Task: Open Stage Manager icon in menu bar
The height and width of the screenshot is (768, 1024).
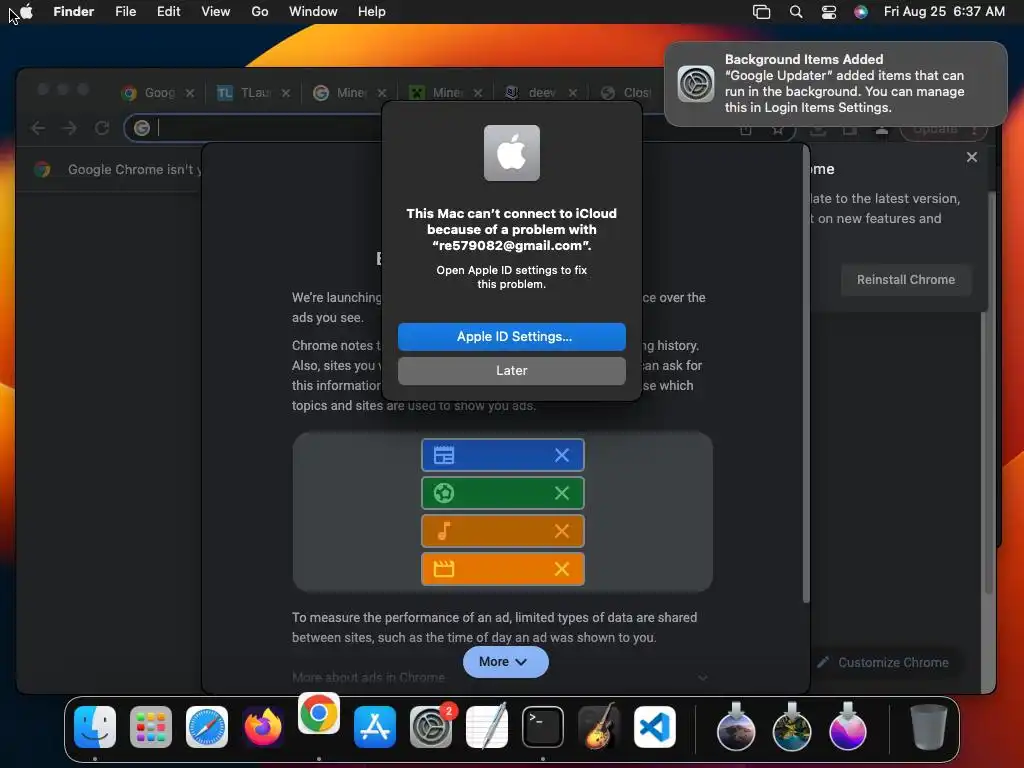Action: [x=761, y=12]
